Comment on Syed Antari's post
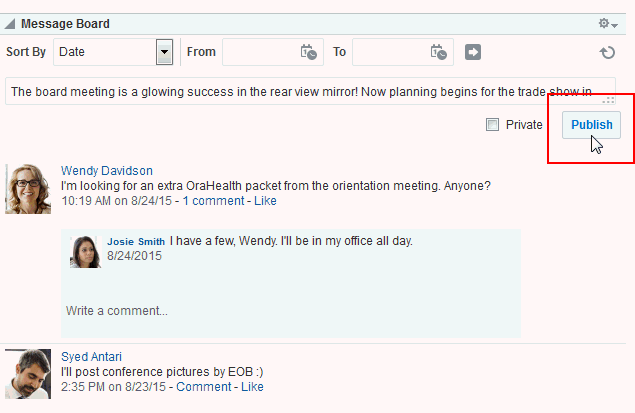Screen dimensions: 635x413 pos(204,387)
